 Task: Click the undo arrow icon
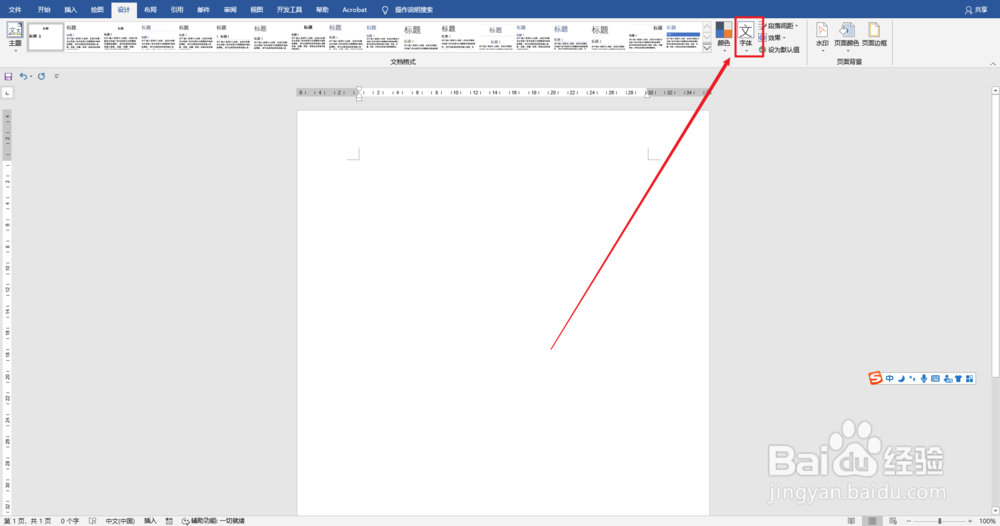point(23,77)
